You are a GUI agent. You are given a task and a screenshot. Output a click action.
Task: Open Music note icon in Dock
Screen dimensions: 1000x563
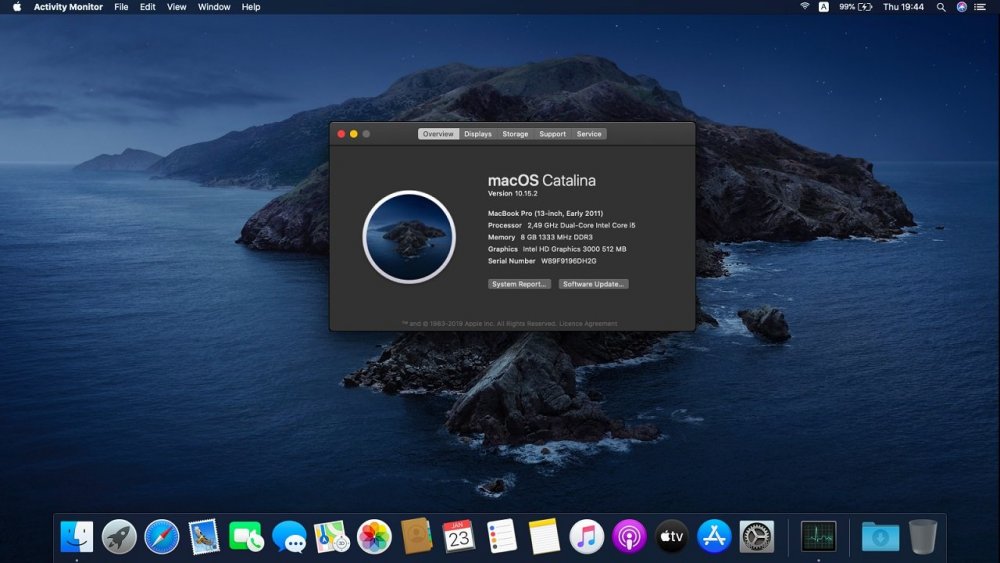tap(586, 536)
